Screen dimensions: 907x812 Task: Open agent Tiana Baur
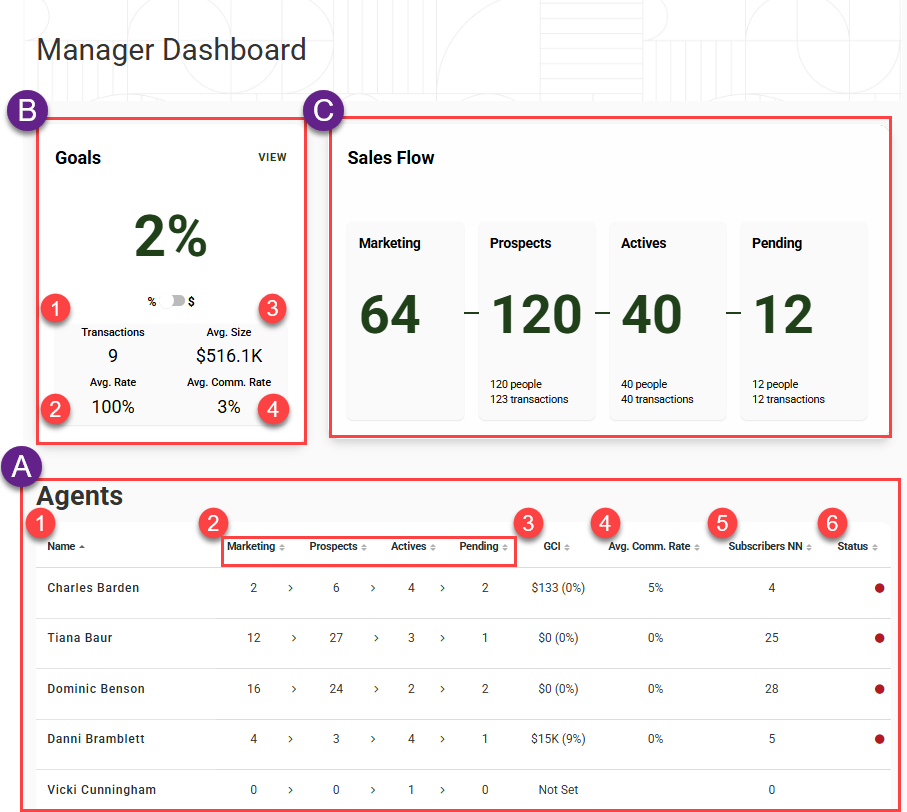click(80, 638)
